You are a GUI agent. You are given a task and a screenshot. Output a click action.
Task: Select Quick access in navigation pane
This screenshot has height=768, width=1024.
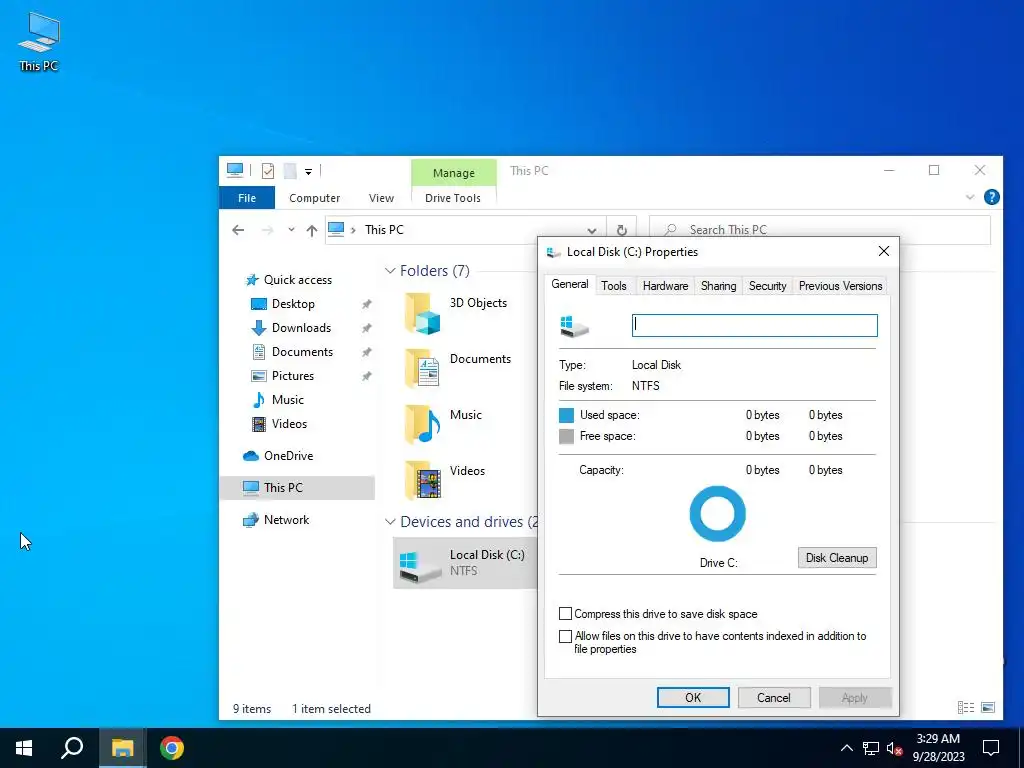298,280
